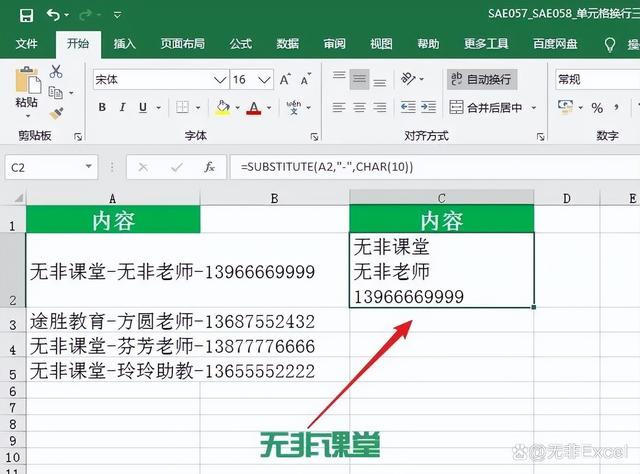Click the comma style icon
The image size is (640, 474).
[x=616, y=108]
